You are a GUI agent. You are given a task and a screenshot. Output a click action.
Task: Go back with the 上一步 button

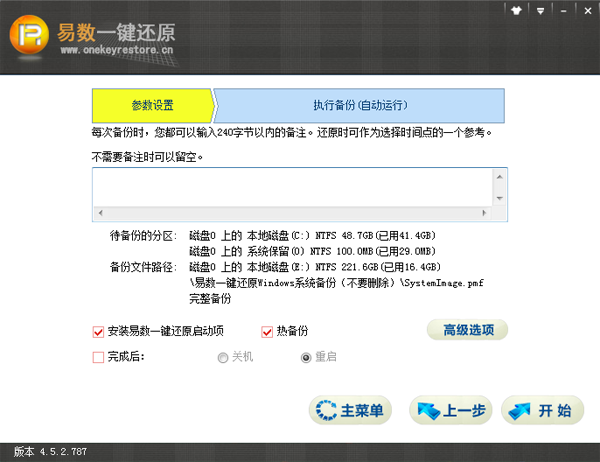451,410
